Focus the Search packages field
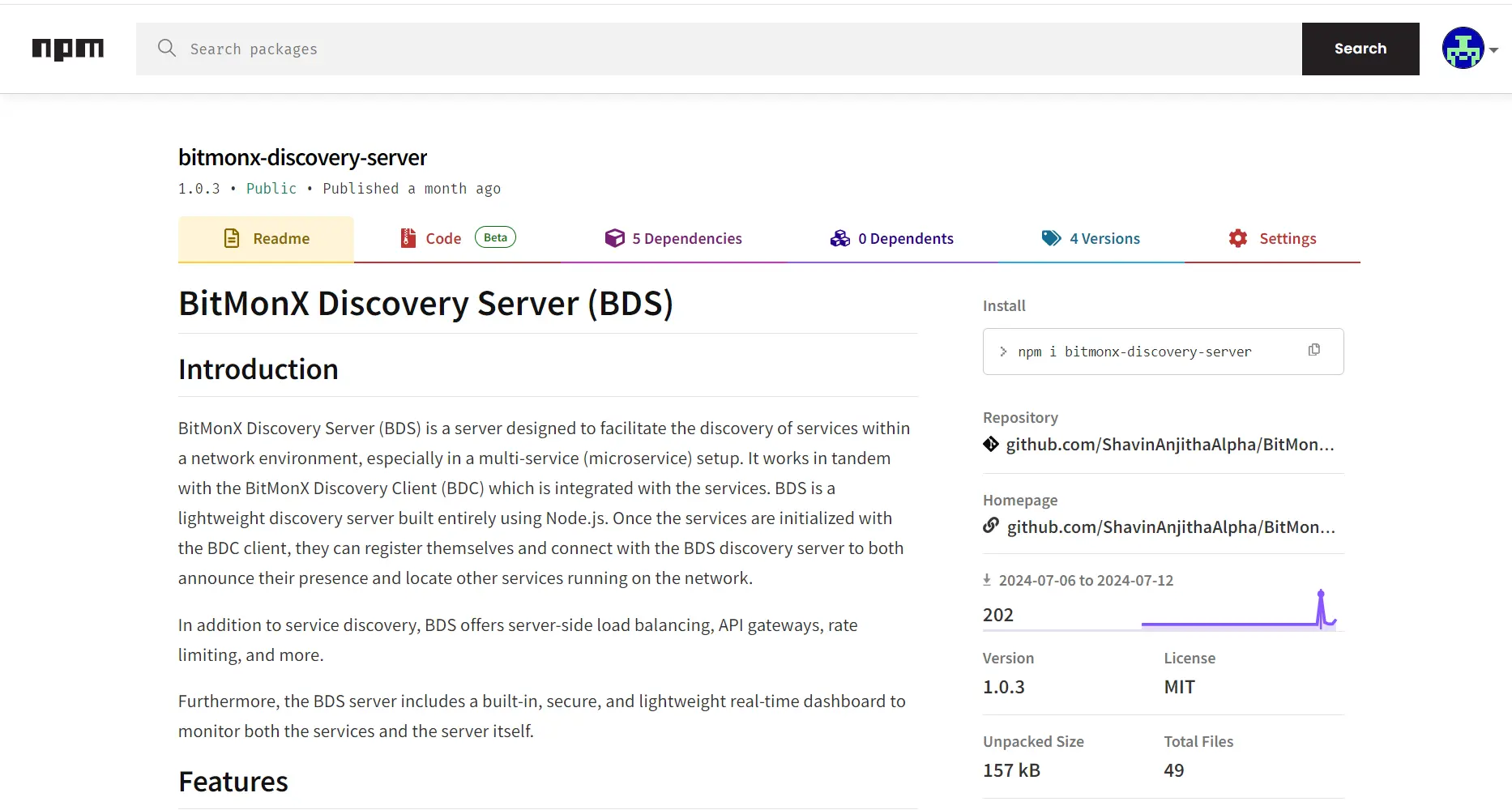This screenshot has width=1512, height=810. [719, 49]
